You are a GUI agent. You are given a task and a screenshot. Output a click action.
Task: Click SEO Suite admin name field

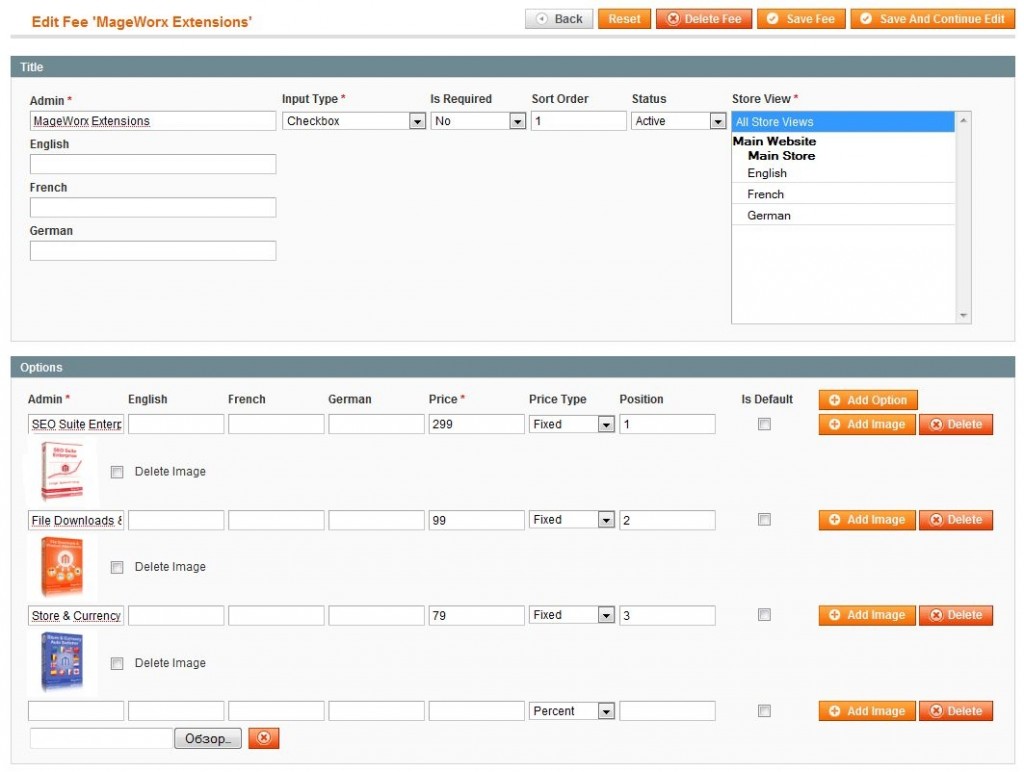pos(76,424)
